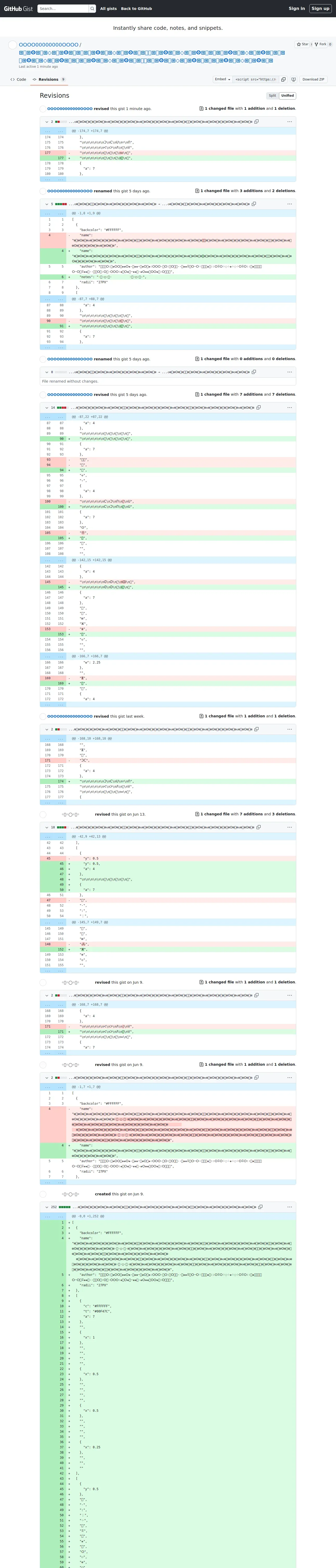Expand hidden lines above hunk @@ -142,15 +142,15 @@
The width and height of the screenshot is (336, 1568).
(x=54, y=560)
